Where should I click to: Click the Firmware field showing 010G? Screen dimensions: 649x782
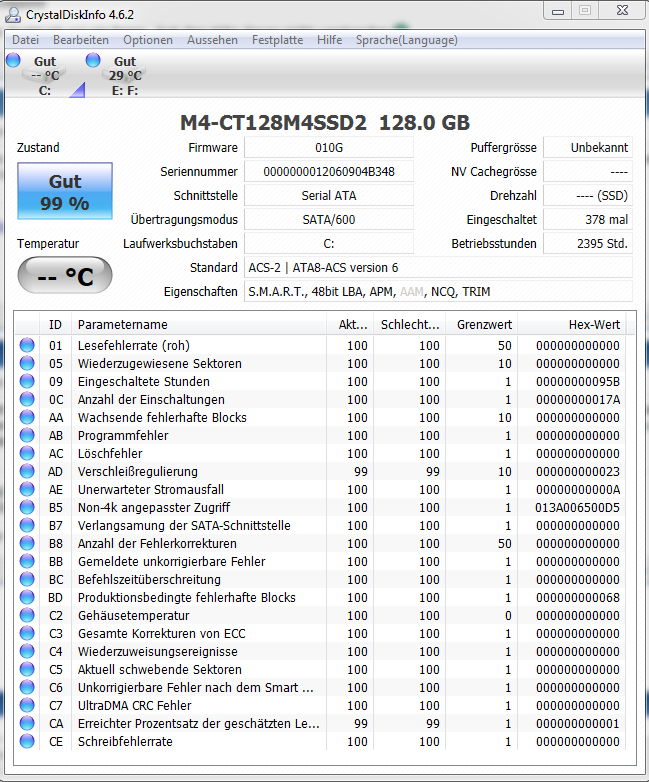pyautogui.click(x=329, y=148)
